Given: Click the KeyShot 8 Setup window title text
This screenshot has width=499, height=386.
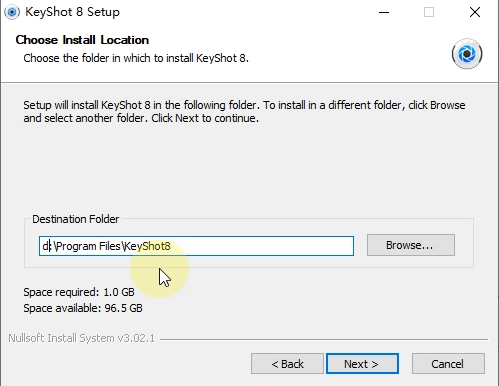Looking at the screenshot, I should [x=72, y=12].
